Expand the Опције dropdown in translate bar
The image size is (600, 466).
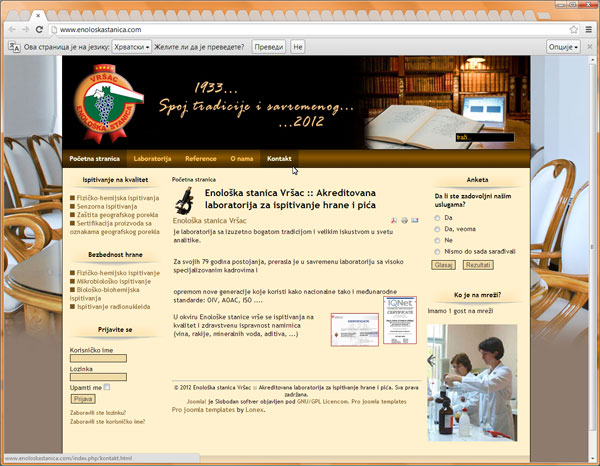[x=563, y=47]
